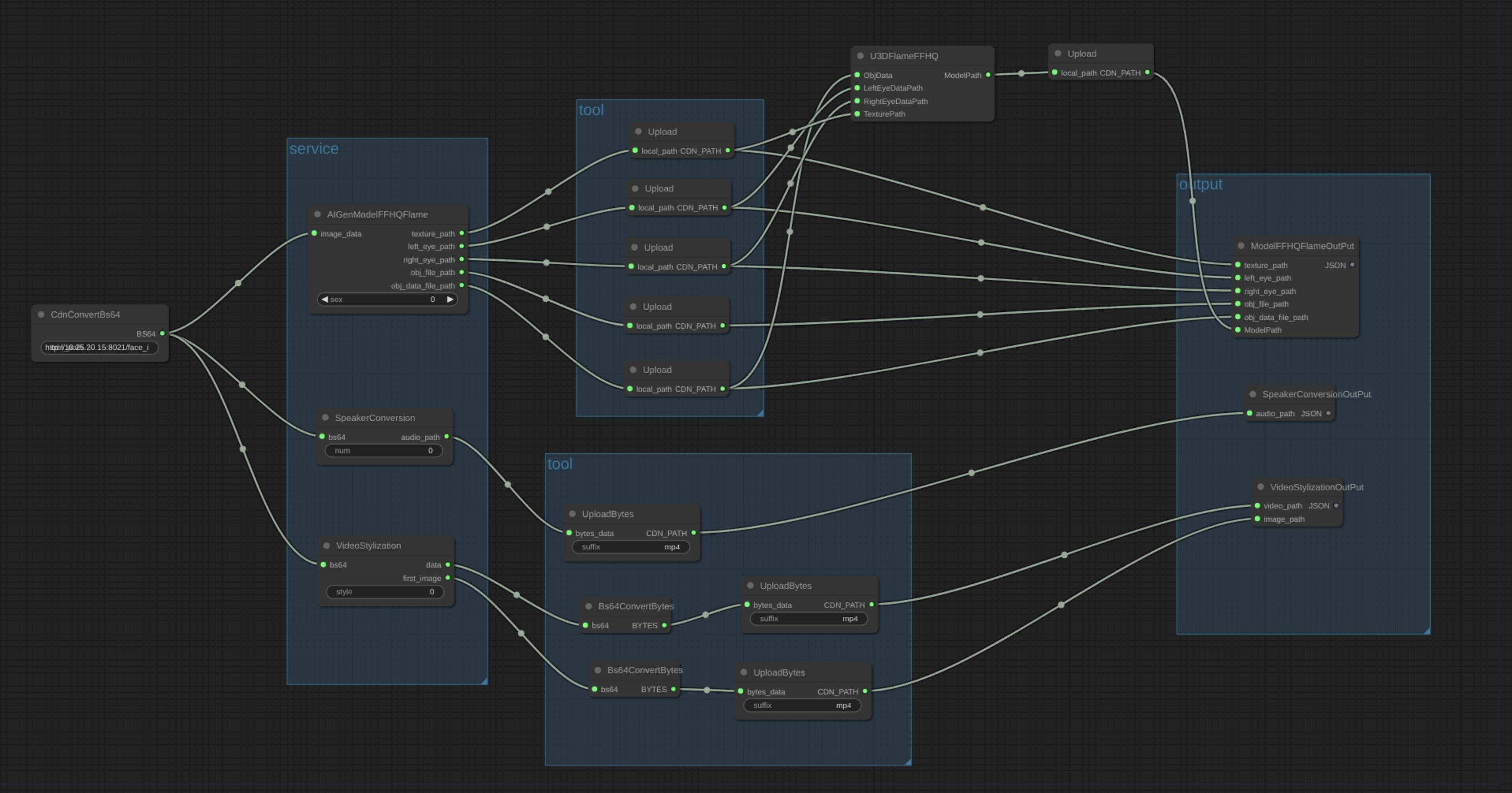Screen dimensions: 1512x793
Task: Click the TexturePath input slot on U3DFlameFFHQ
Action: coord(857,114)
